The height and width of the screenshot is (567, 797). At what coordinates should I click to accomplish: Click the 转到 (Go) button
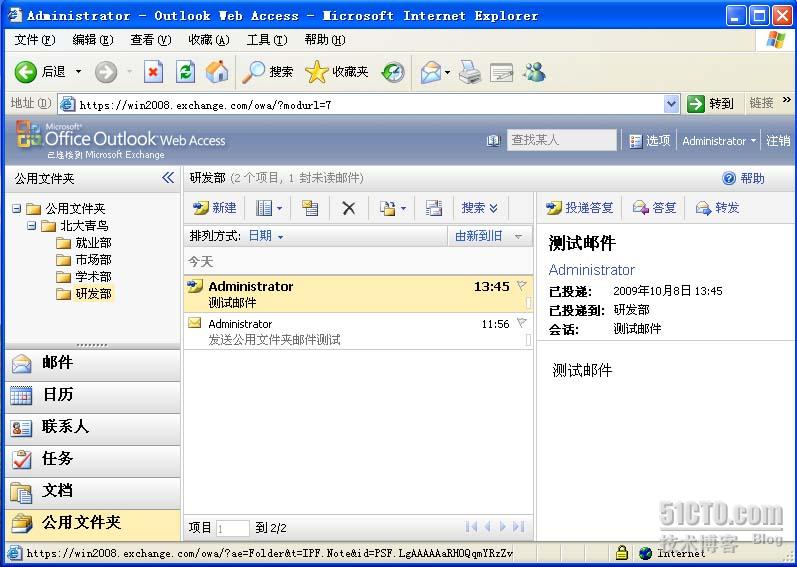(x=711, y=104)
